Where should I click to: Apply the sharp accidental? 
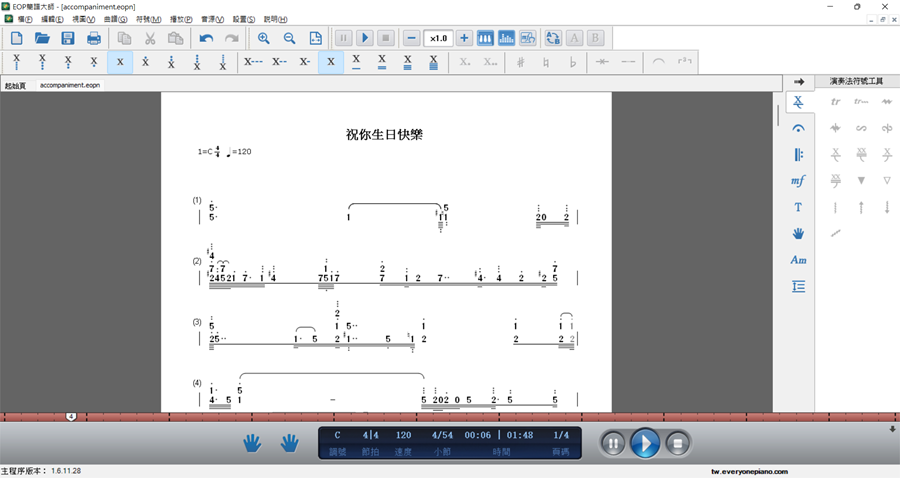click(x=521, y=62)
